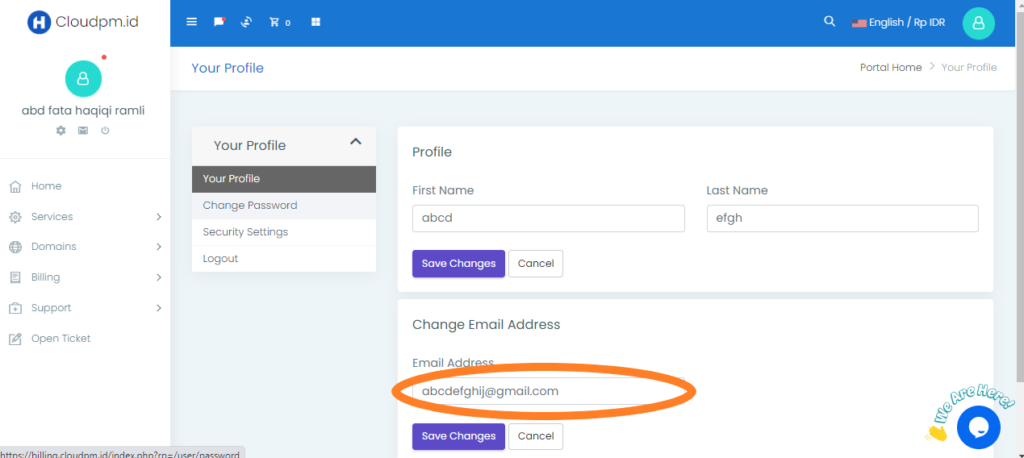Viewport: 1024px width, 458px height.
Task: Focus the Email Address field
Action: tap(549, 391)
